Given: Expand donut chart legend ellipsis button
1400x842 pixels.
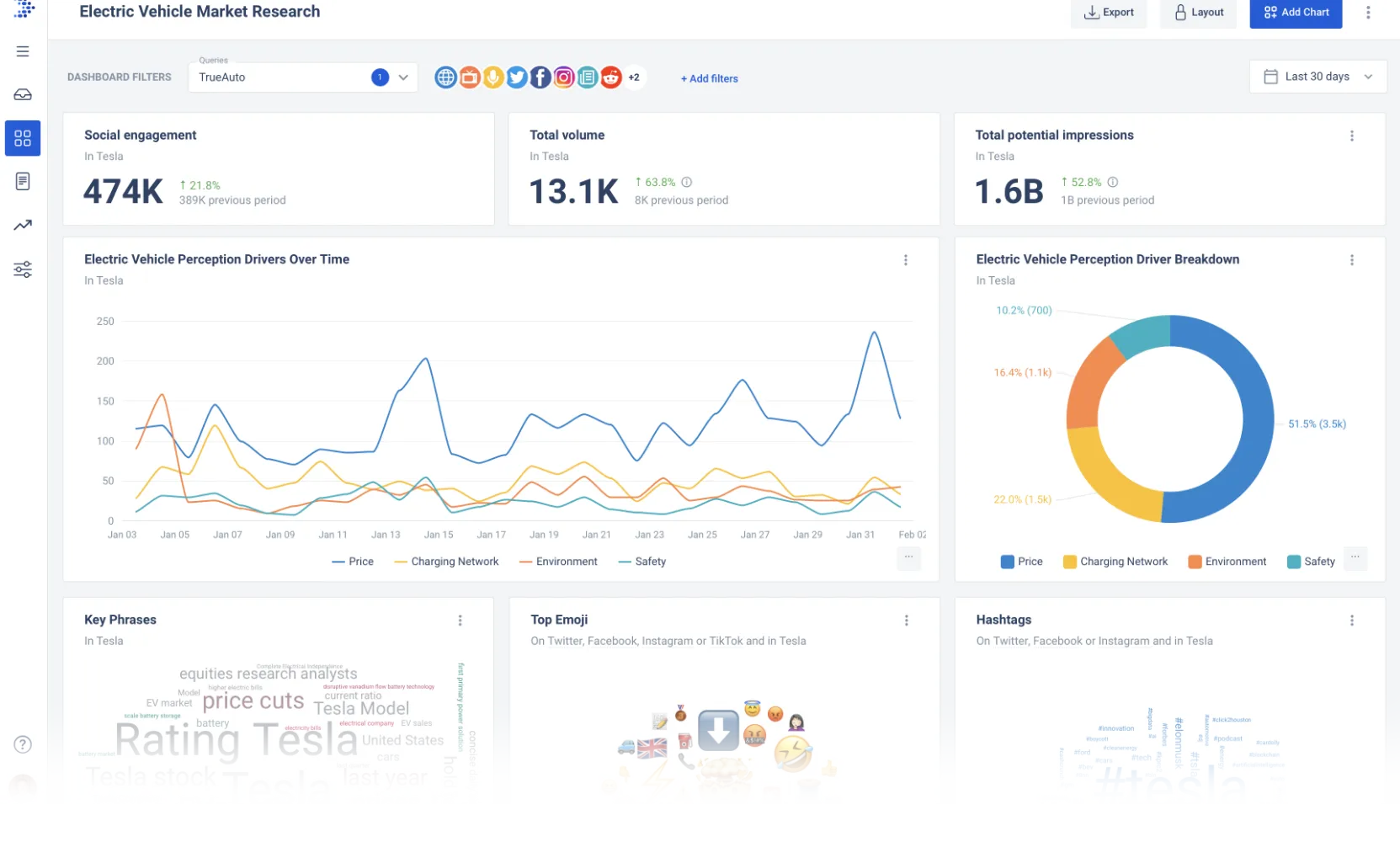Looking at the screenshot, I should click(x=1355, y=557).
